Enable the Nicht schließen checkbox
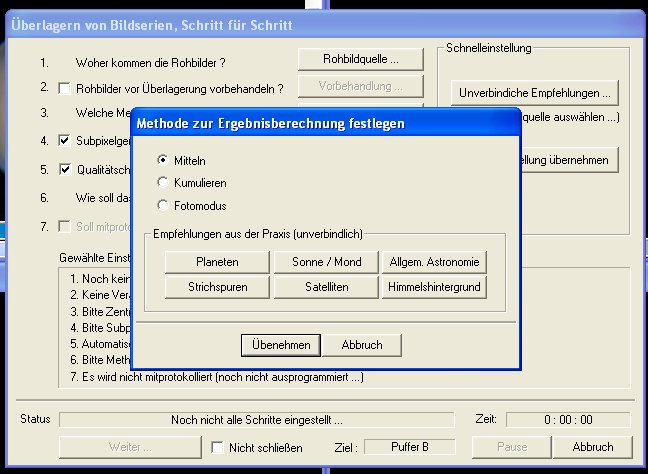Viewport: 648px width, 474px height. 218,448
